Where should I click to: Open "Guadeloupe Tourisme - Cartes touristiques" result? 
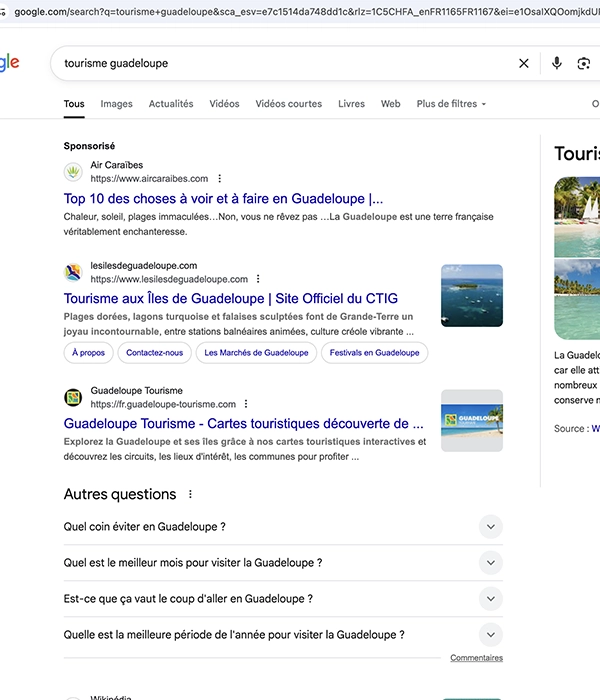pos(244,423)
